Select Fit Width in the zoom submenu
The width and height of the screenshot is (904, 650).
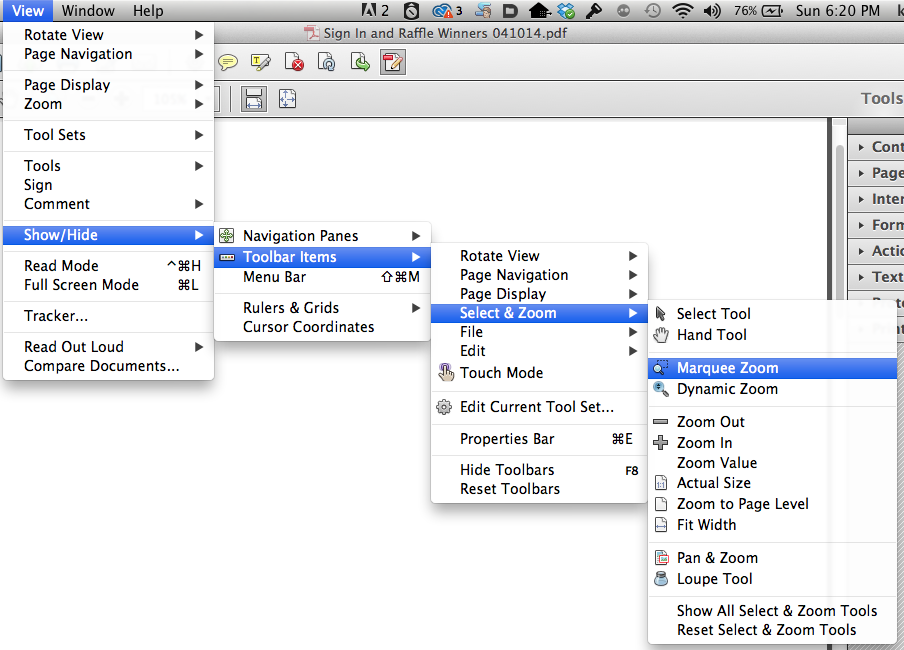click(773, 525)
